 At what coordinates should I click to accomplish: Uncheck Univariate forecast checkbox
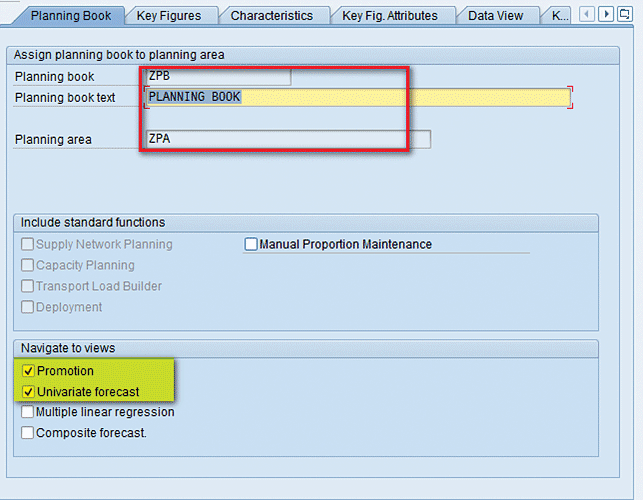pyautogui.click(x=28, y=392)
